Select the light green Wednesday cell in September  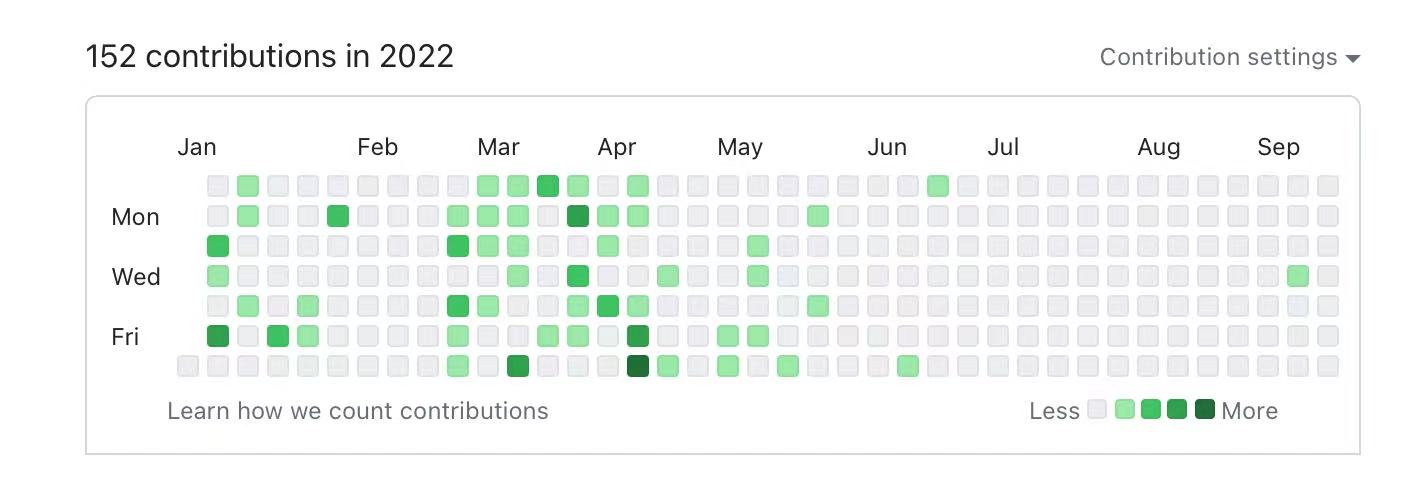pyautogui.click(x=1298, y=276)
